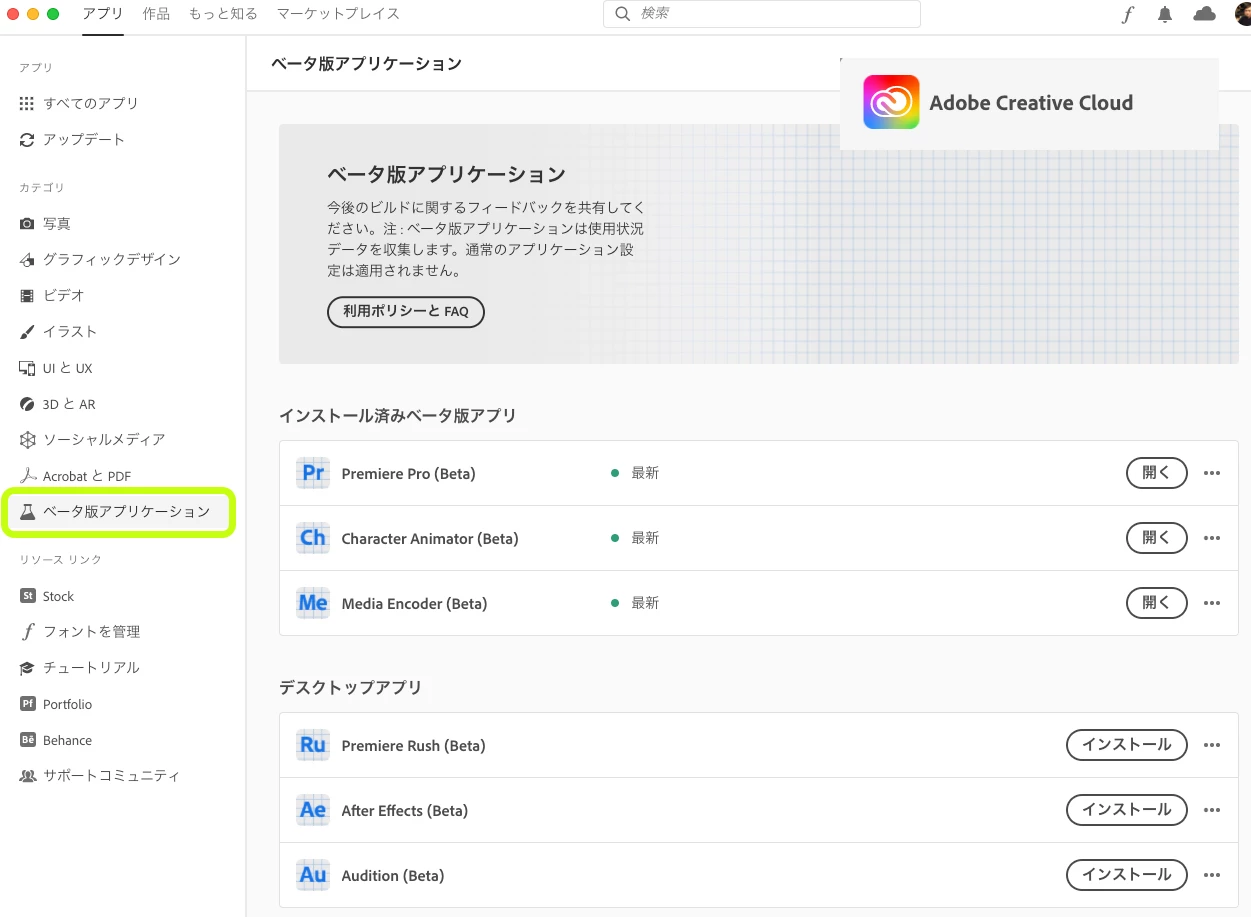Click the ソーシャルメディア sidebar icon

[27, 440]
